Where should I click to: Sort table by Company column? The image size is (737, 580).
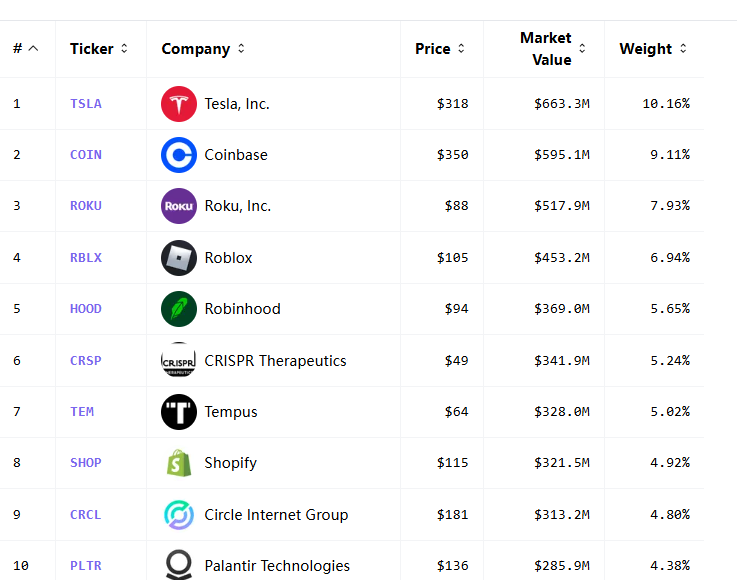[x=203, y=49]
